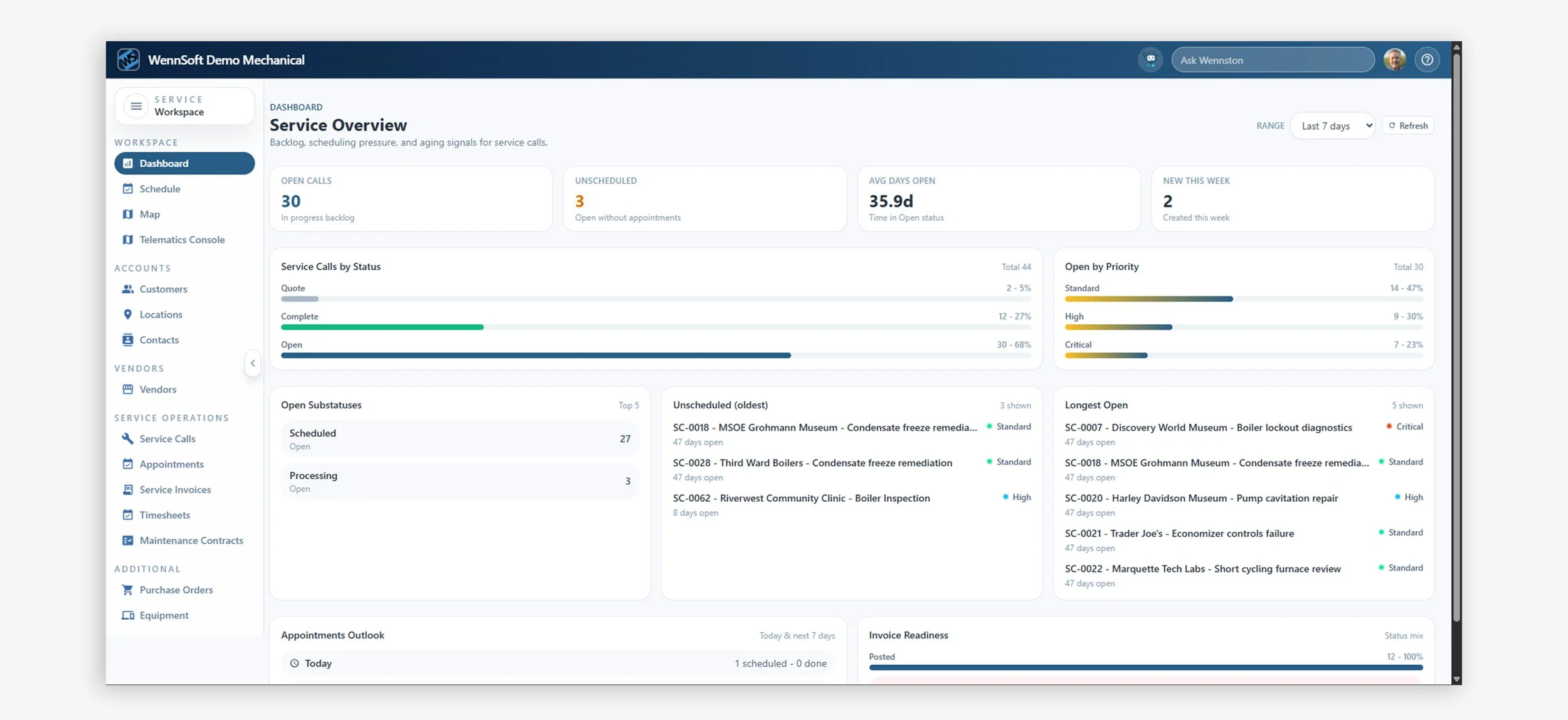This screenshot has height=720, width=1568.
Task: Click the Open status progress bar
Action: tap(536, 356)
